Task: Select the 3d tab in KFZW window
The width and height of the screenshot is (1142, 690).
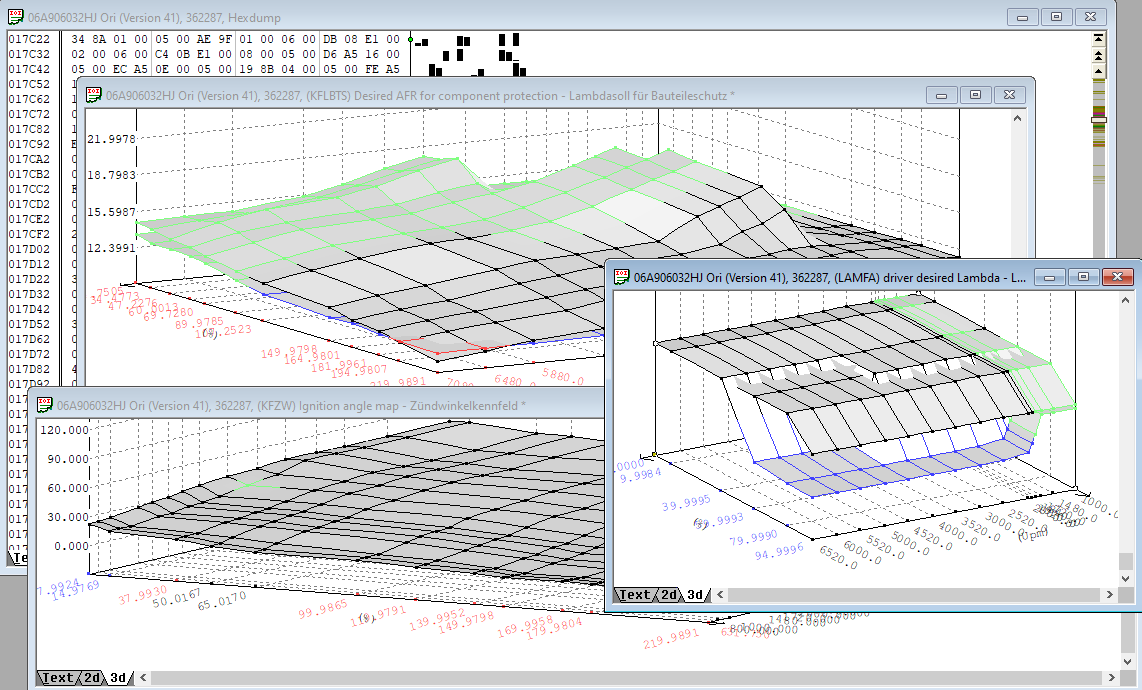Action: point(118,677)
